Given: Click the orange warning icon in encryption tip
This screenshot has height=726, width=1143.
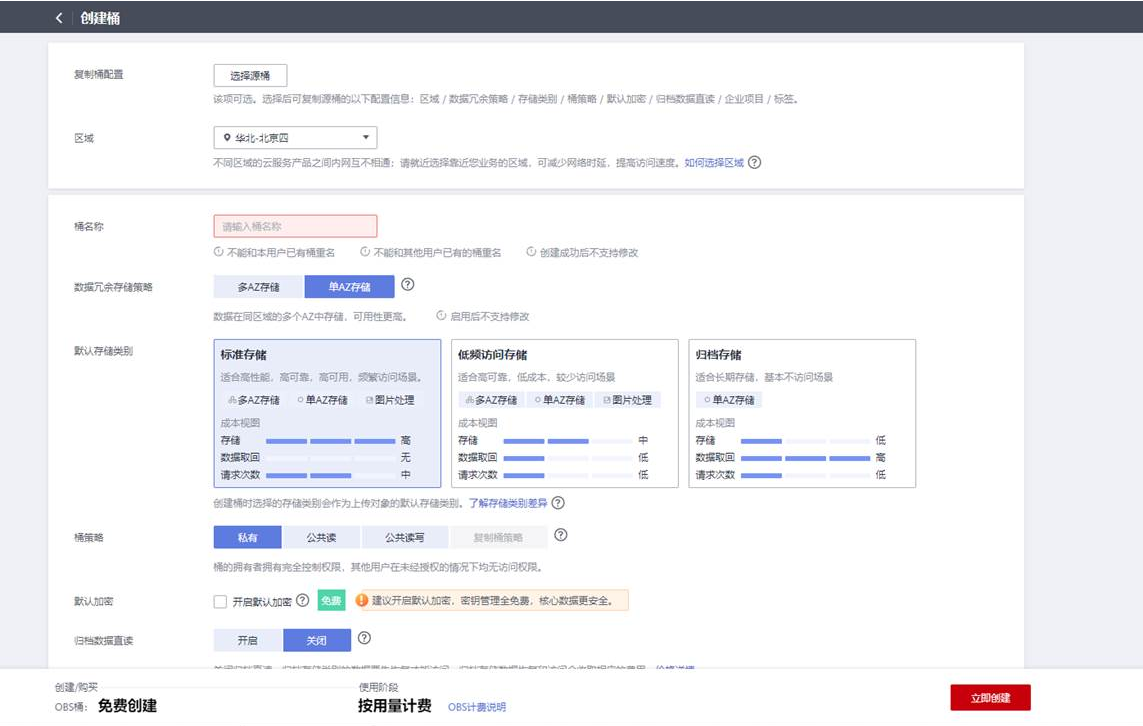Looking at the screenshot, I should [x=361, y=601].
